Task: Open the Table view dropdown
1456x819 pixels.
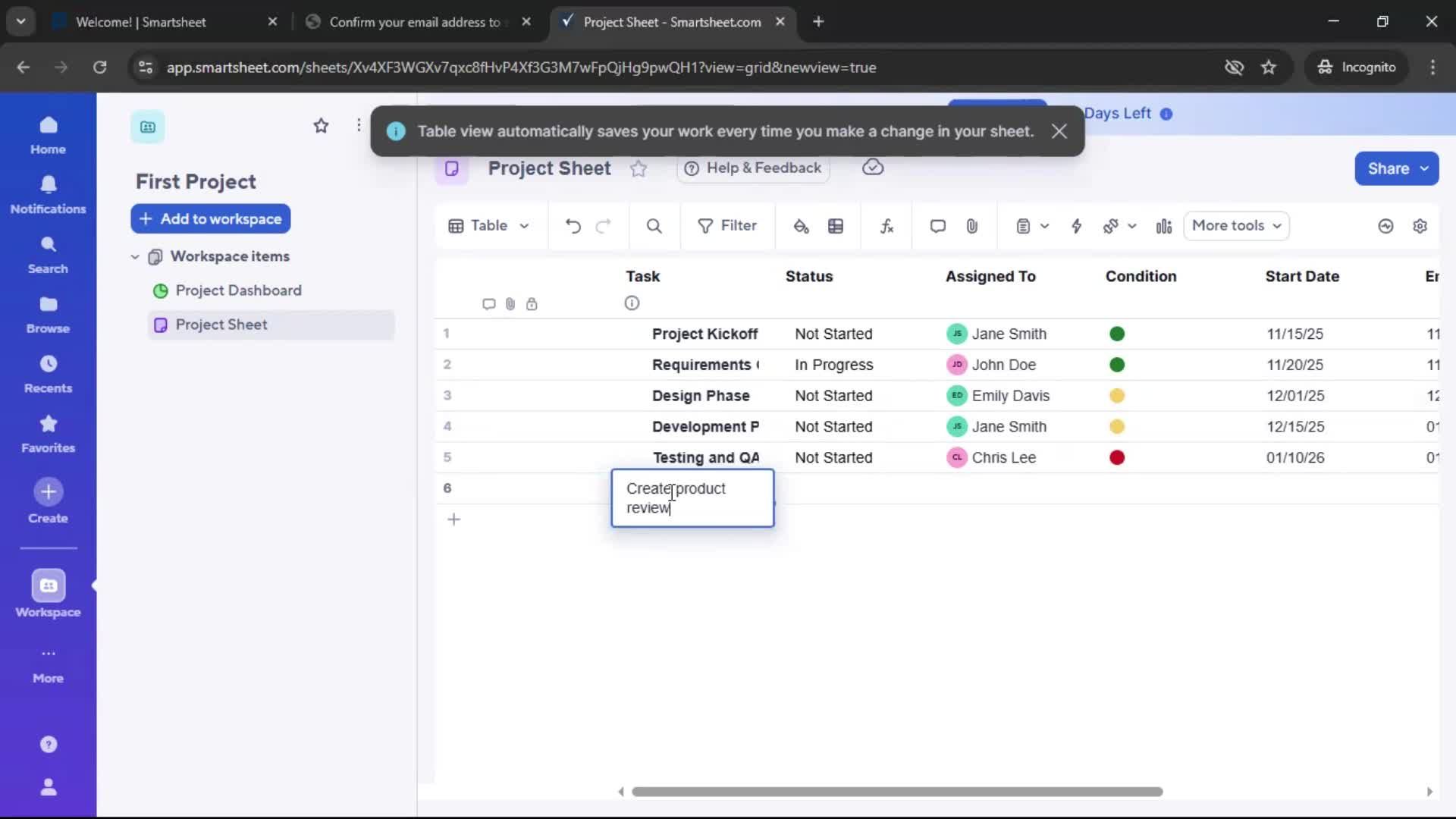Action: [x=489, y=226]
